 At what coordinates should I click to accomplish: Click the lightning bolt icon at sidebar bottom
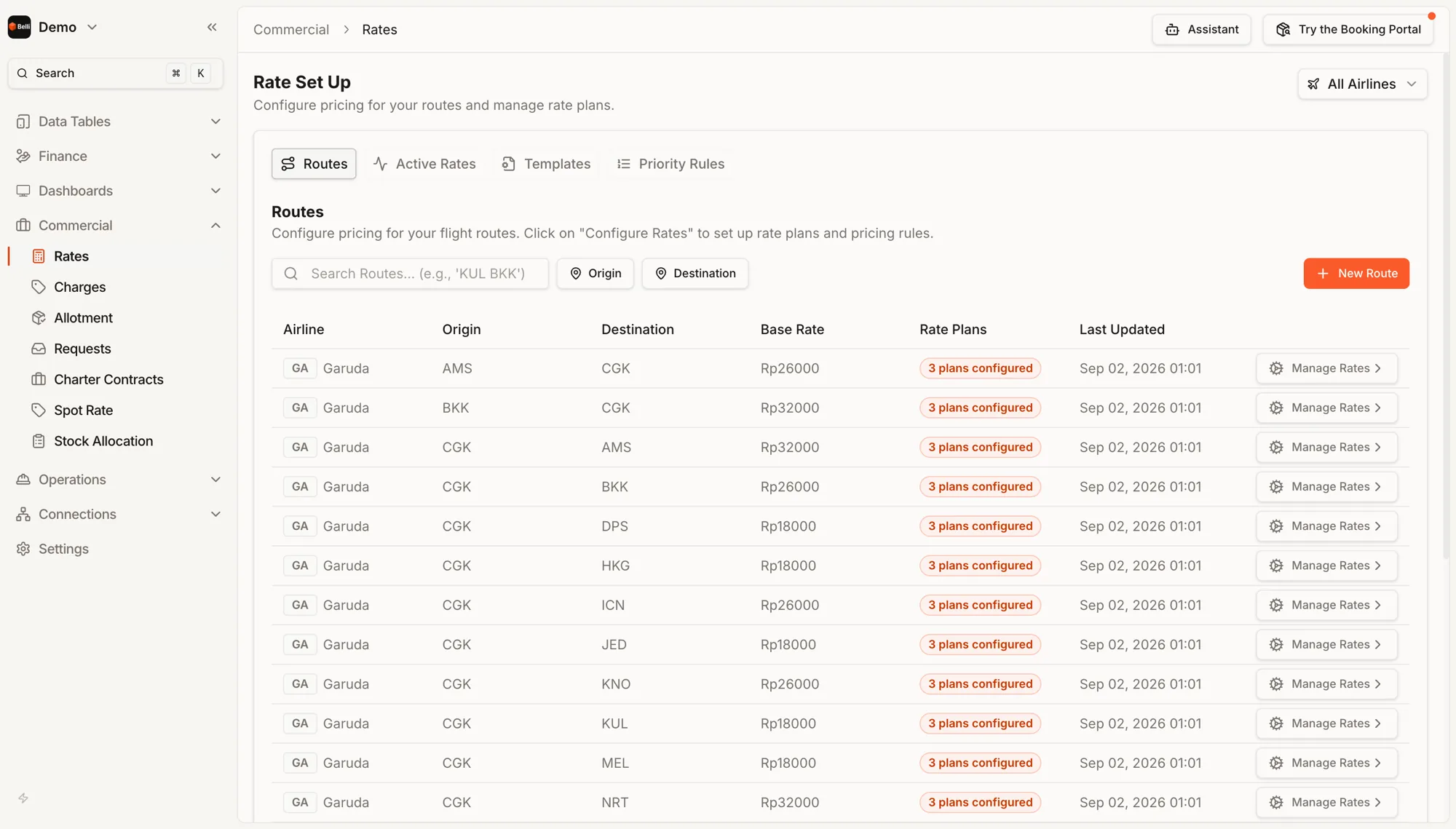point(23,798)
